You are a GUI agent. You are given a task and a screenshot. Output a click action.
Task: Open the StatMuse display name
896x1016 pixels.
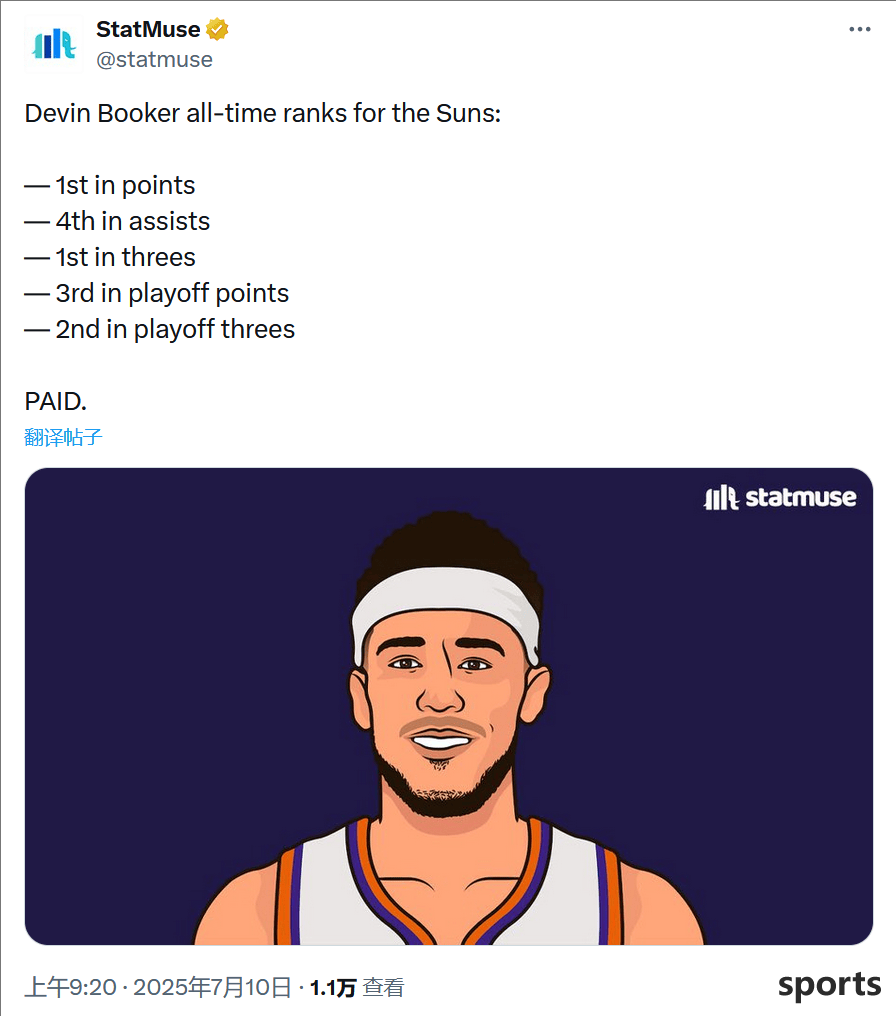148,29
